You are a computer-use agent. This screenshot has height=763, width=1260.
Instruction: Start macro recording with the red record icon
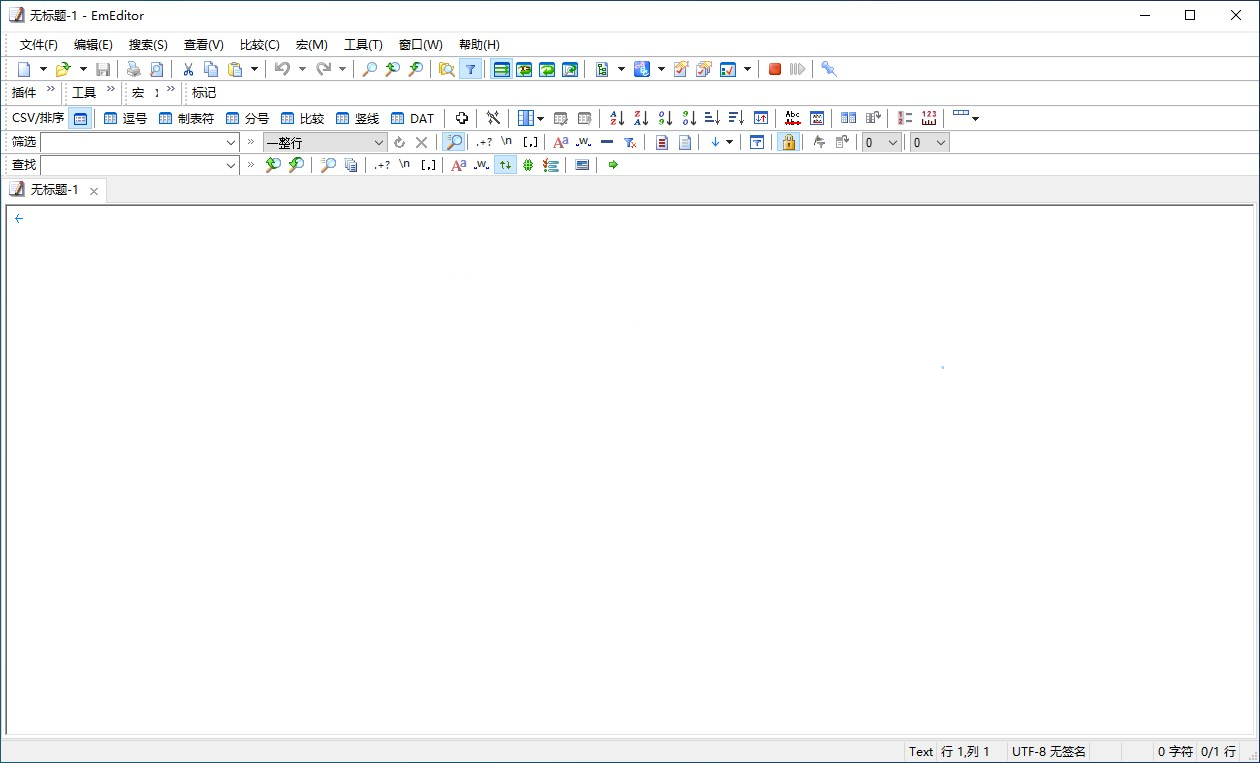point(774,68)
